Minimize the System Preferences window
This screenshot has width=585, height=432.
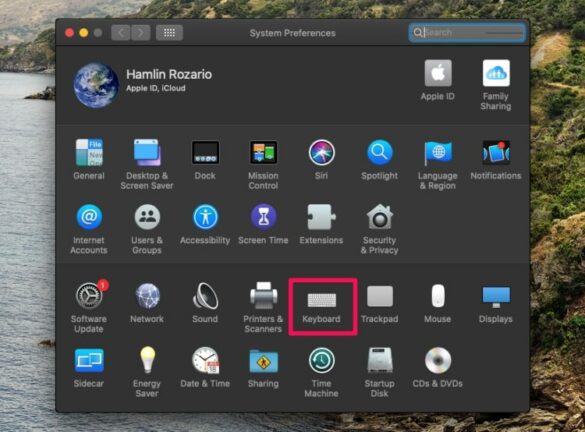(x=84, y=33)
